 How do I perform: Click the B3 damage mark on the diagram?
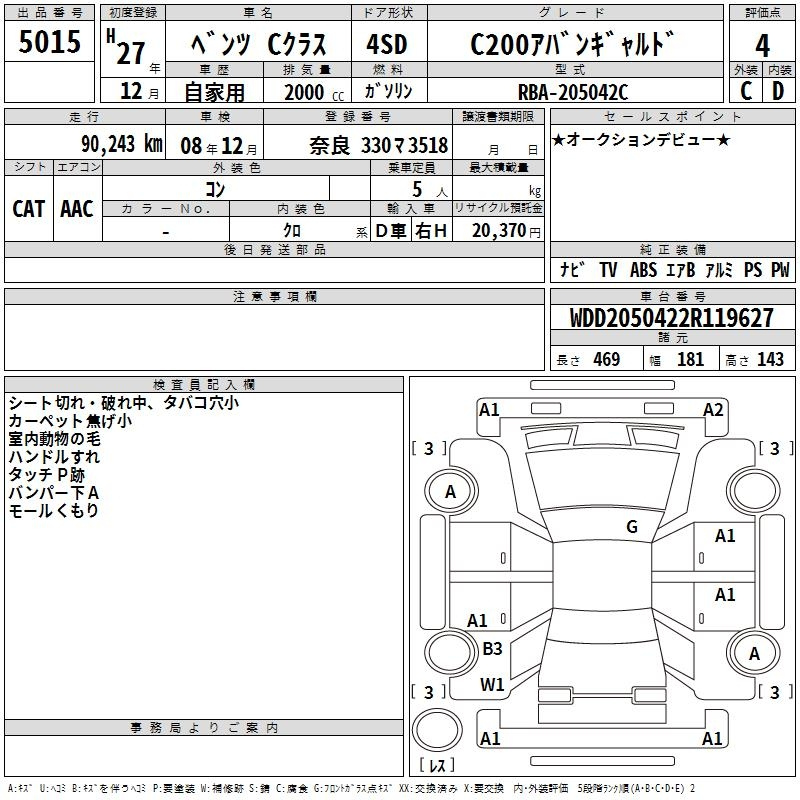(x=492, y=649)
